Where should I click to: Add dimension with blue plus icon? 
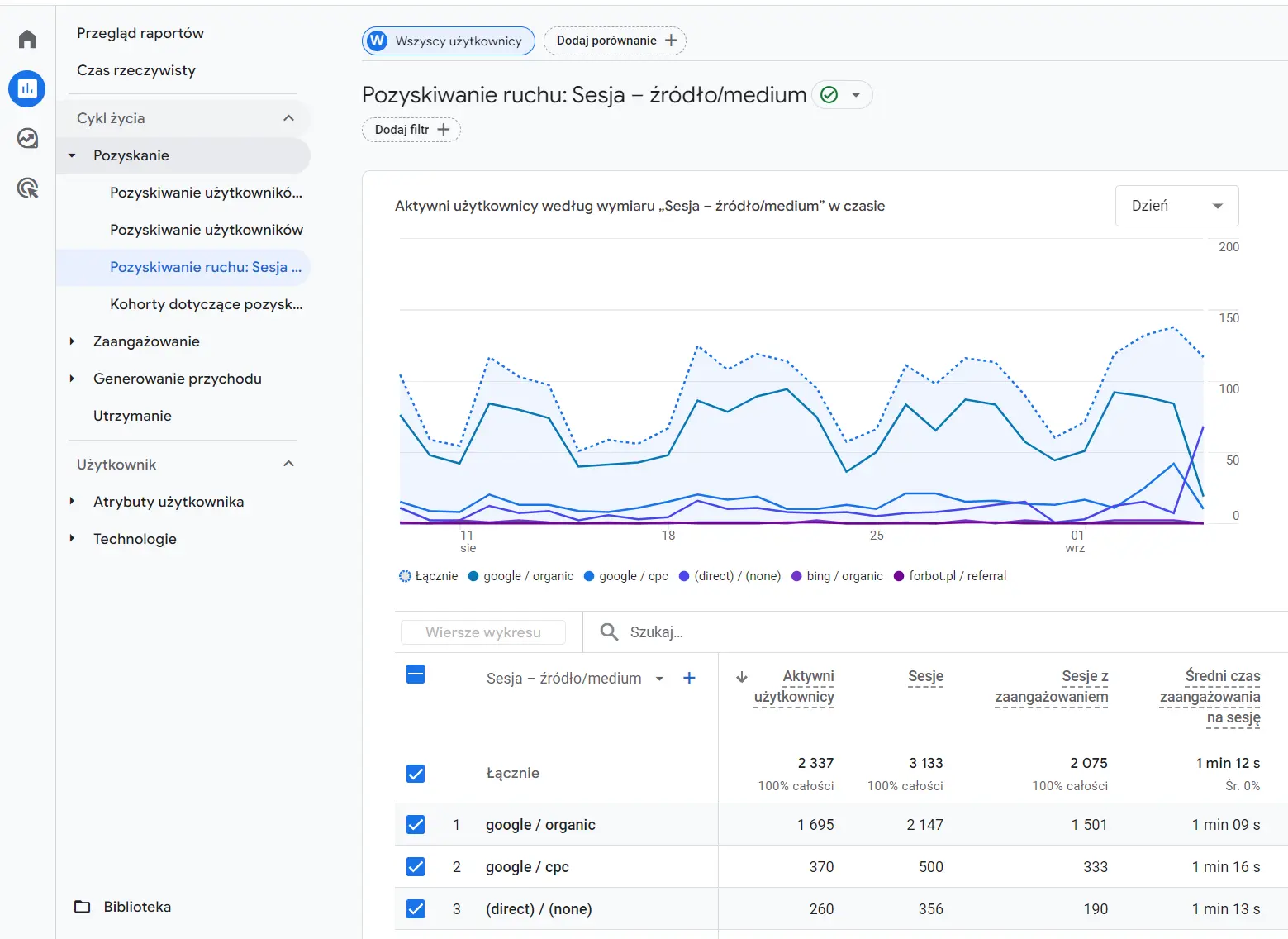pos(689,678)
